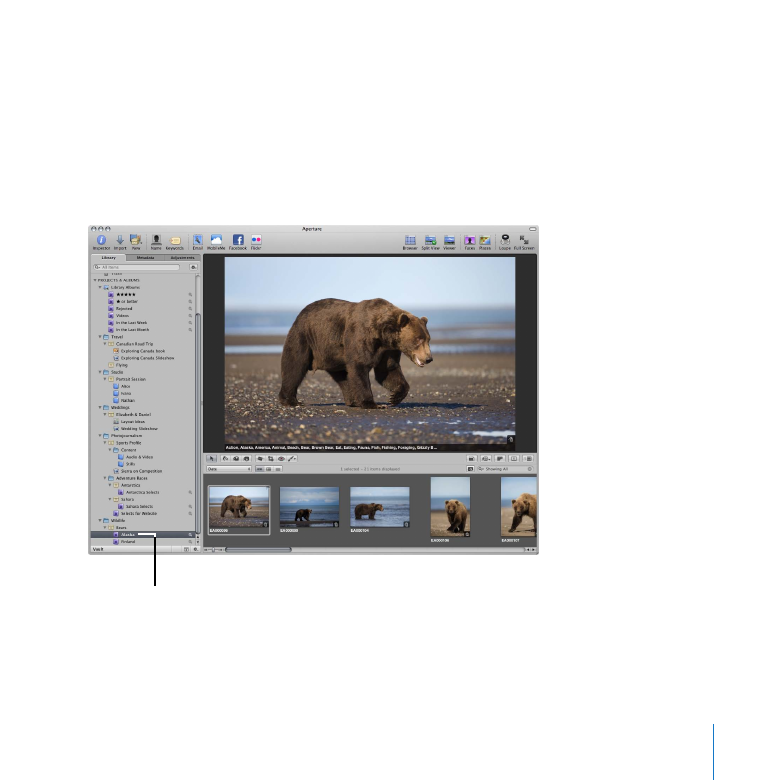Open the Inspector from the toolbar
This screenshot has height=780, width=780.
coord(101,240)
